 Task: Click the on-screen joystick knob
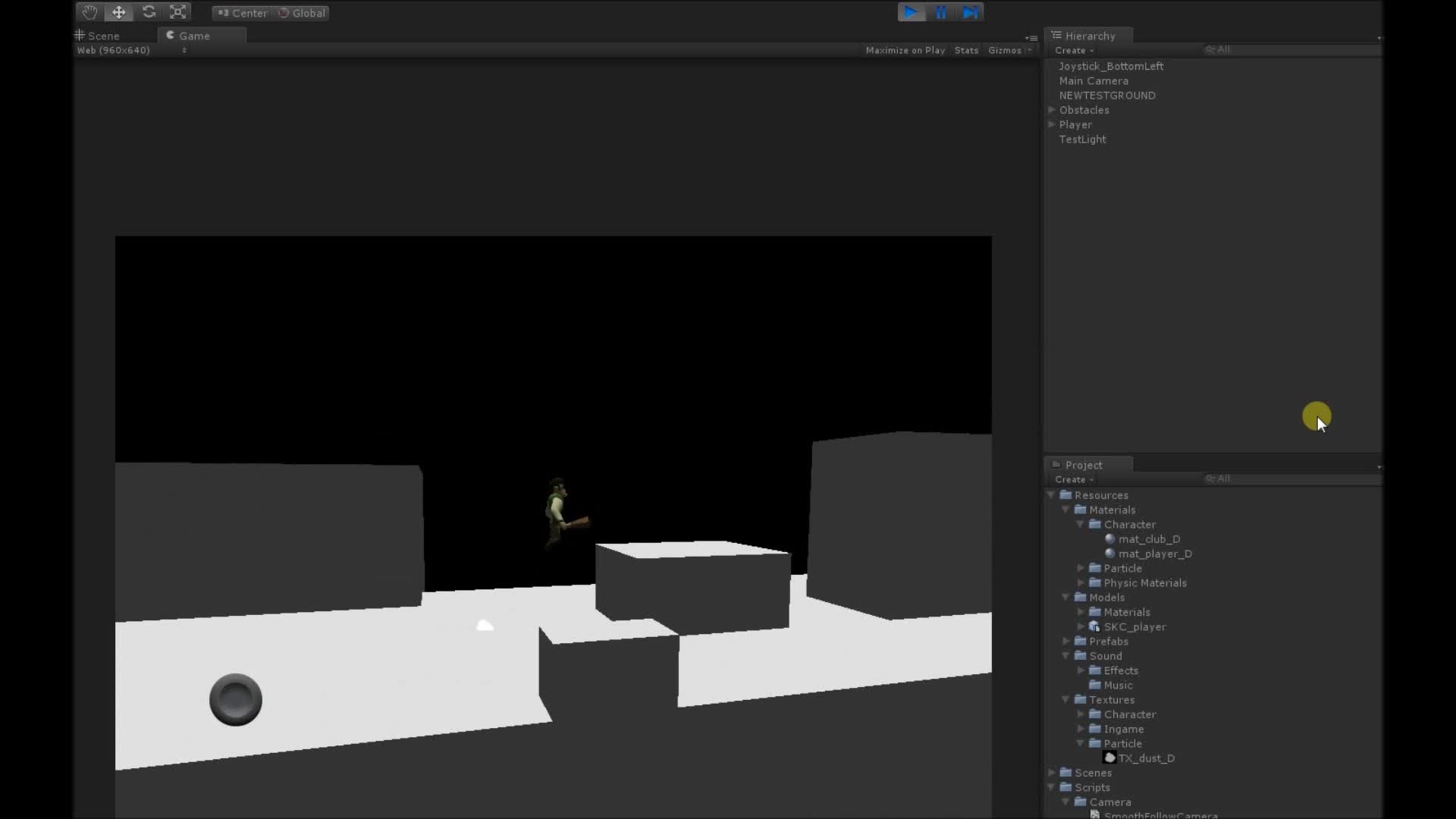(236, 699)
